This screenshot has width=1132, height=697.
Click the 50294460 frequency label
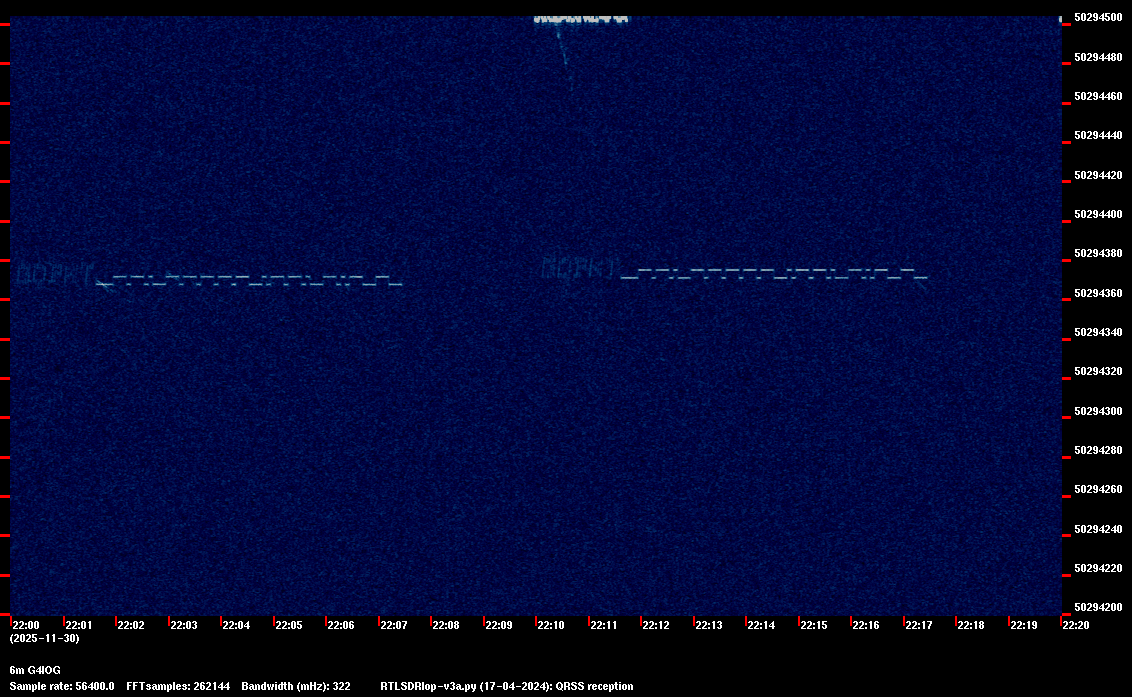(1098, 96)
